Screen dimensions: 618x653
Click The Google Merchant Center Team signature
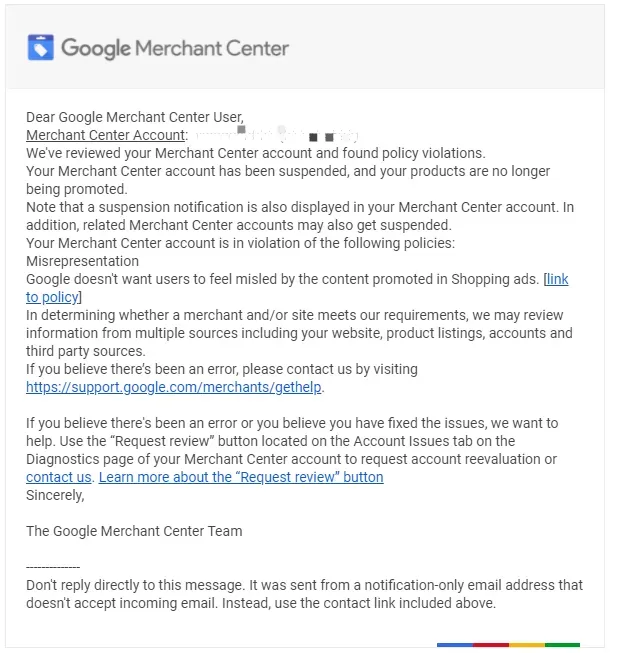coord(134,531)
